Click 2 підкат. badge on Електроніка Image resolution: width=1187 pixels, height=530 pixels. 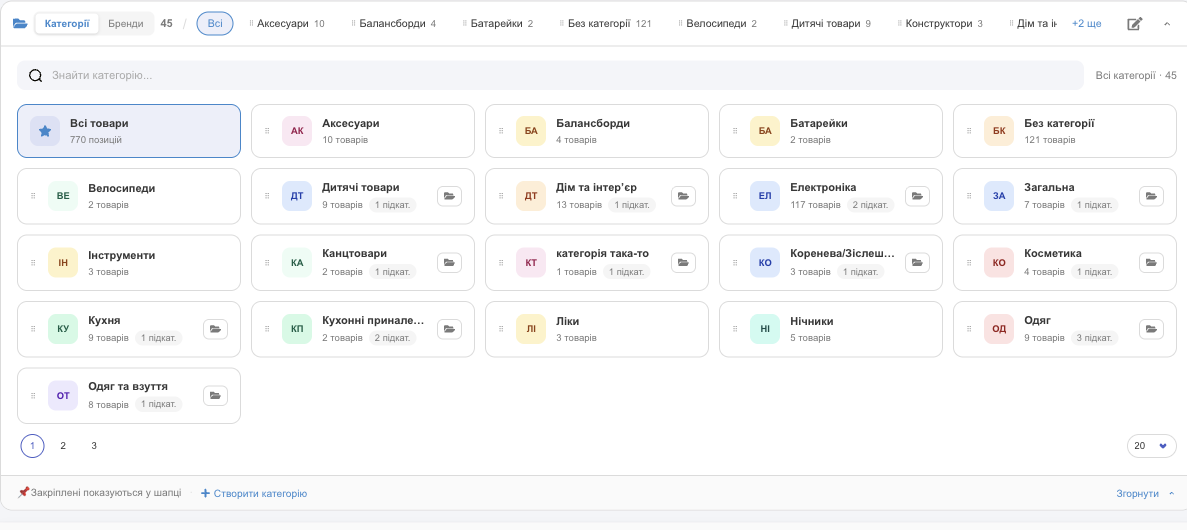click(871, 205)
